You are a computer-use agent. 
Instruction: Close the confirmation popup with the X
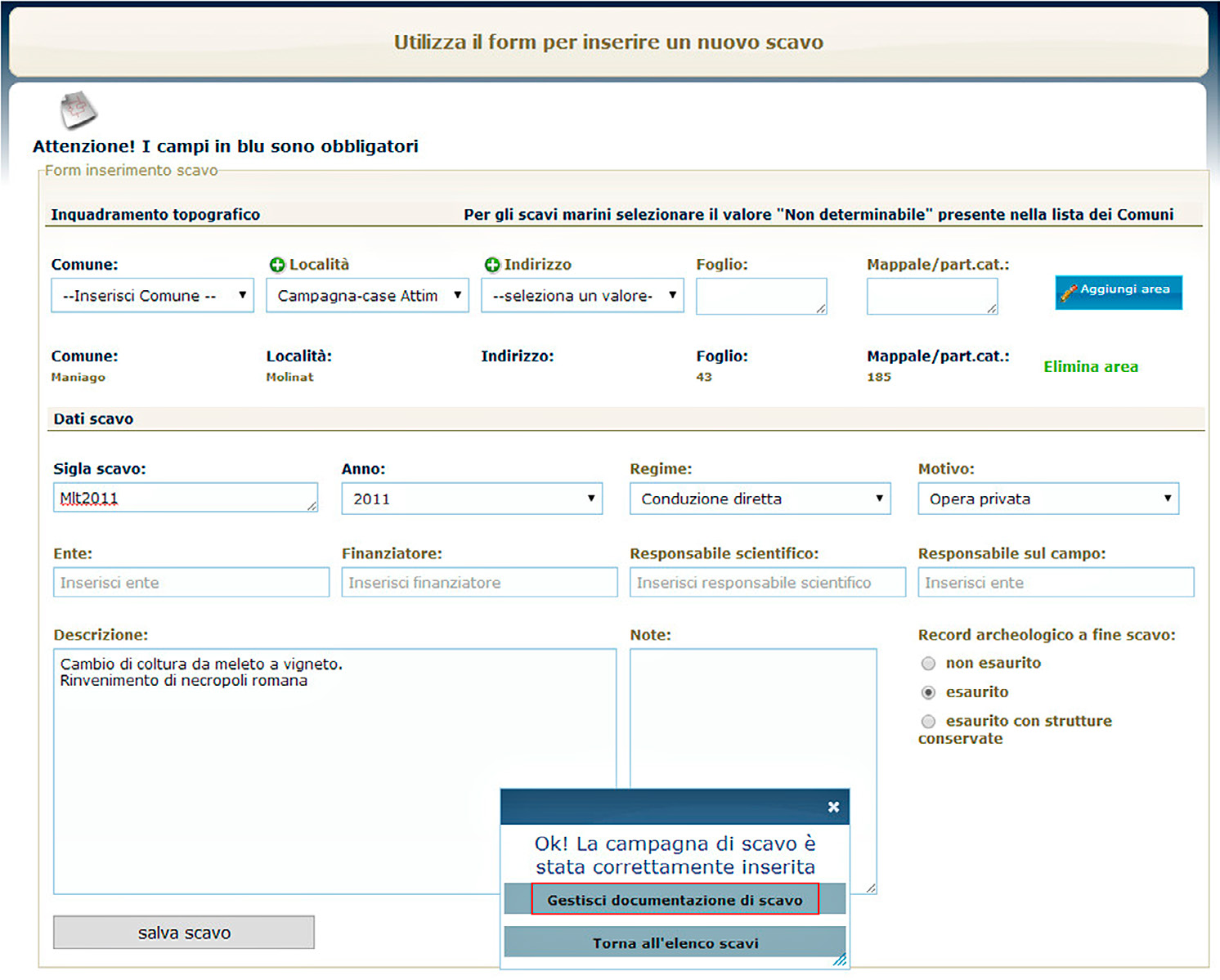833,807
